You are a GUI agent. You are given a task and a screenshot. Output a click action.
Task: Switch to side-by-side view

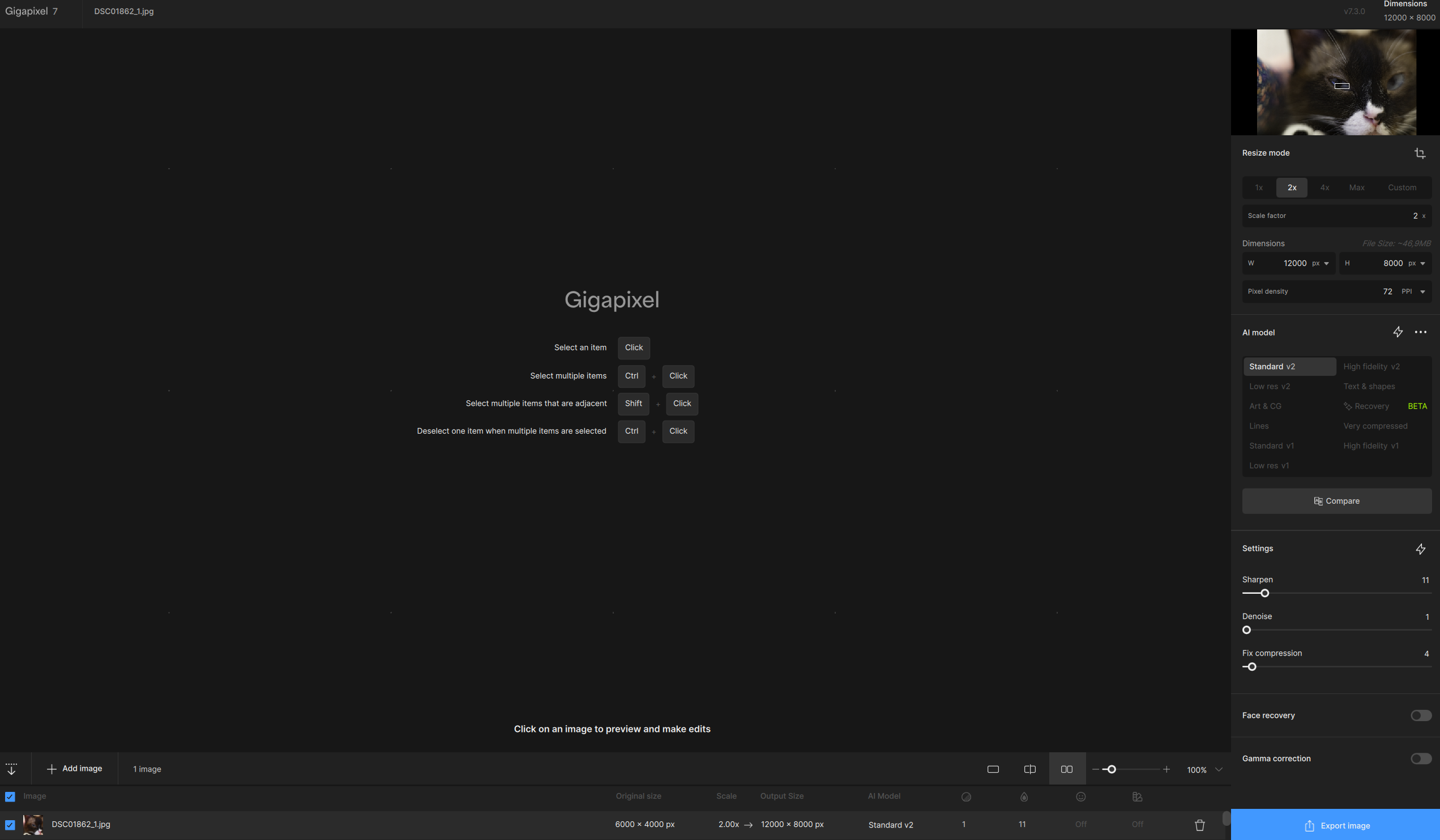(x=1067, y=769)
